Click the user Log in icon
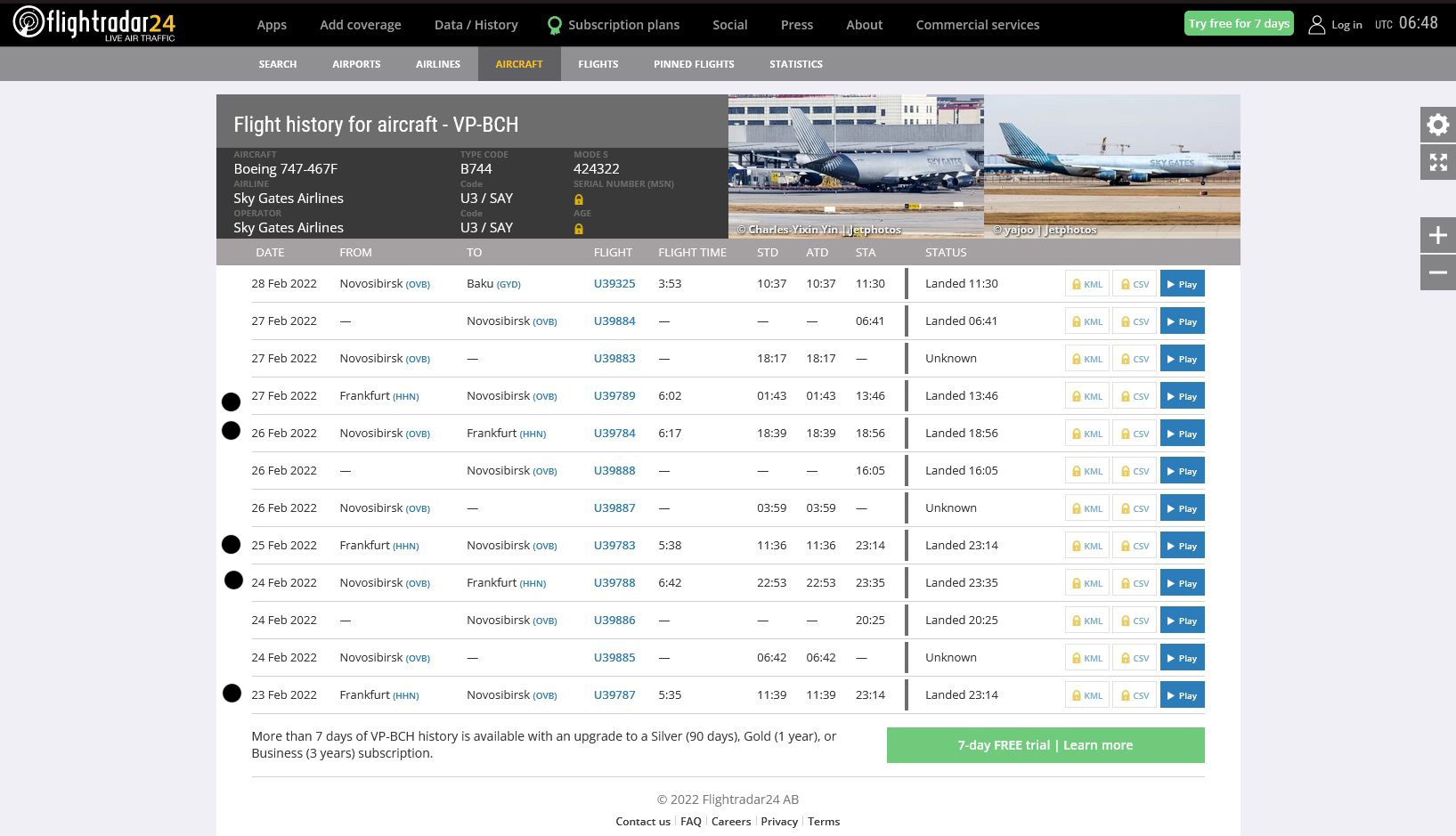 (x=1316, y=25)
